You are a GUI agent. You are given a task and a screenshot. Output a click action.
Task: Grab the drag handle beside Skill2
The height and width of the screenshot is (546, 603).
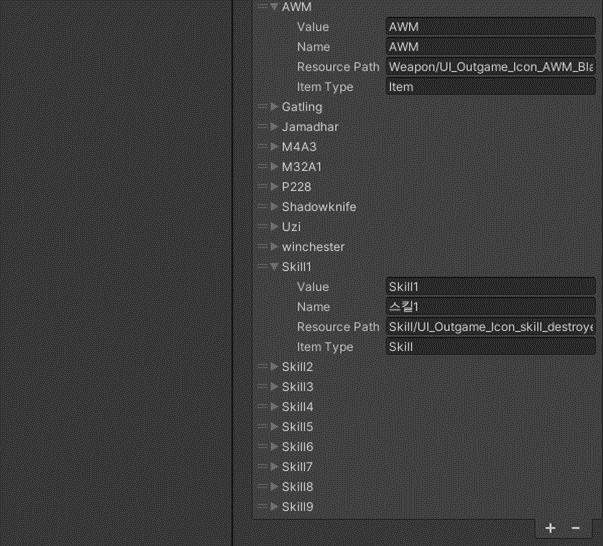pos(262,366)
